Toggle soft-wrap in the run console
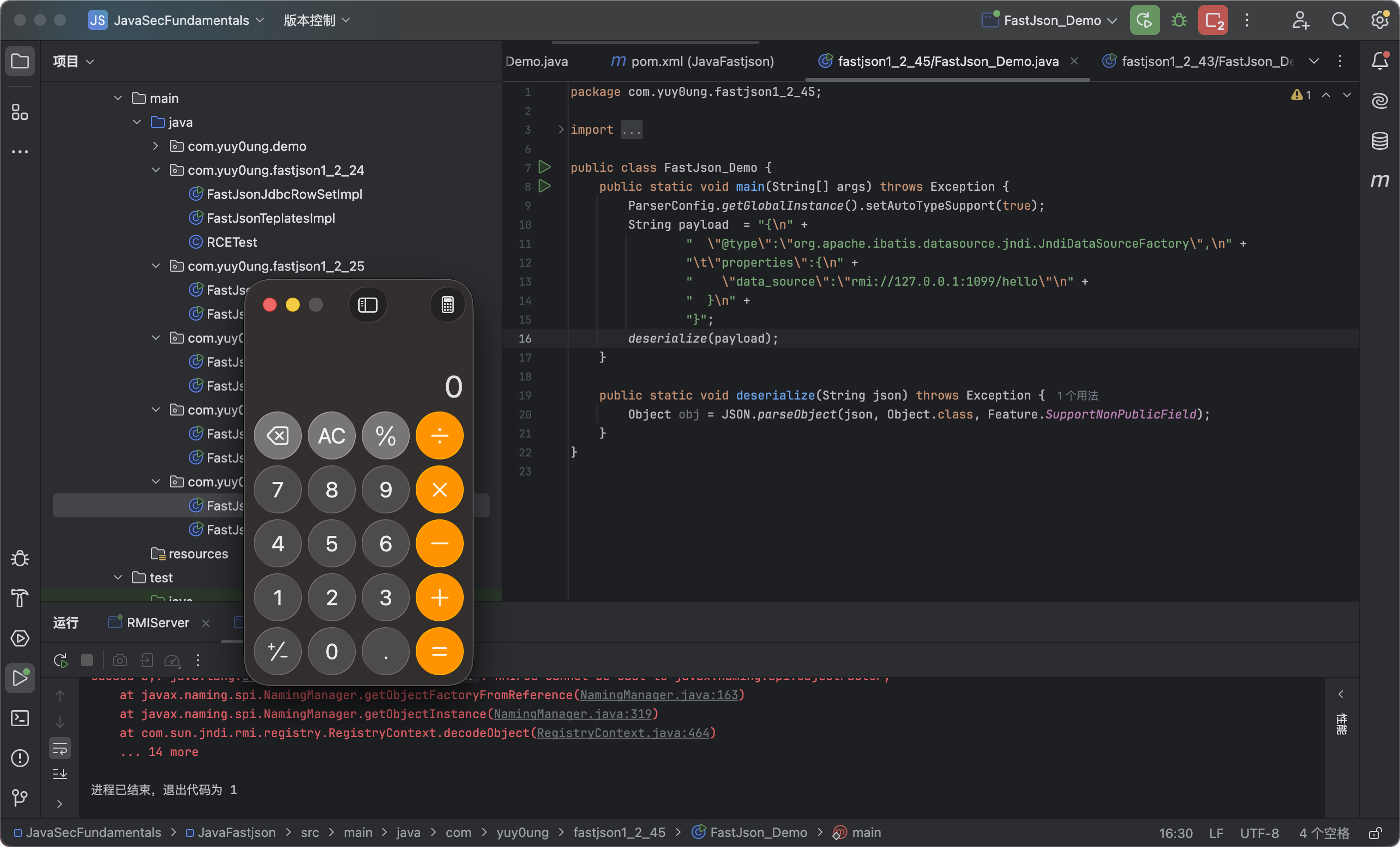1400x847 pixels. pyautogui.click(x=59, y=749)
